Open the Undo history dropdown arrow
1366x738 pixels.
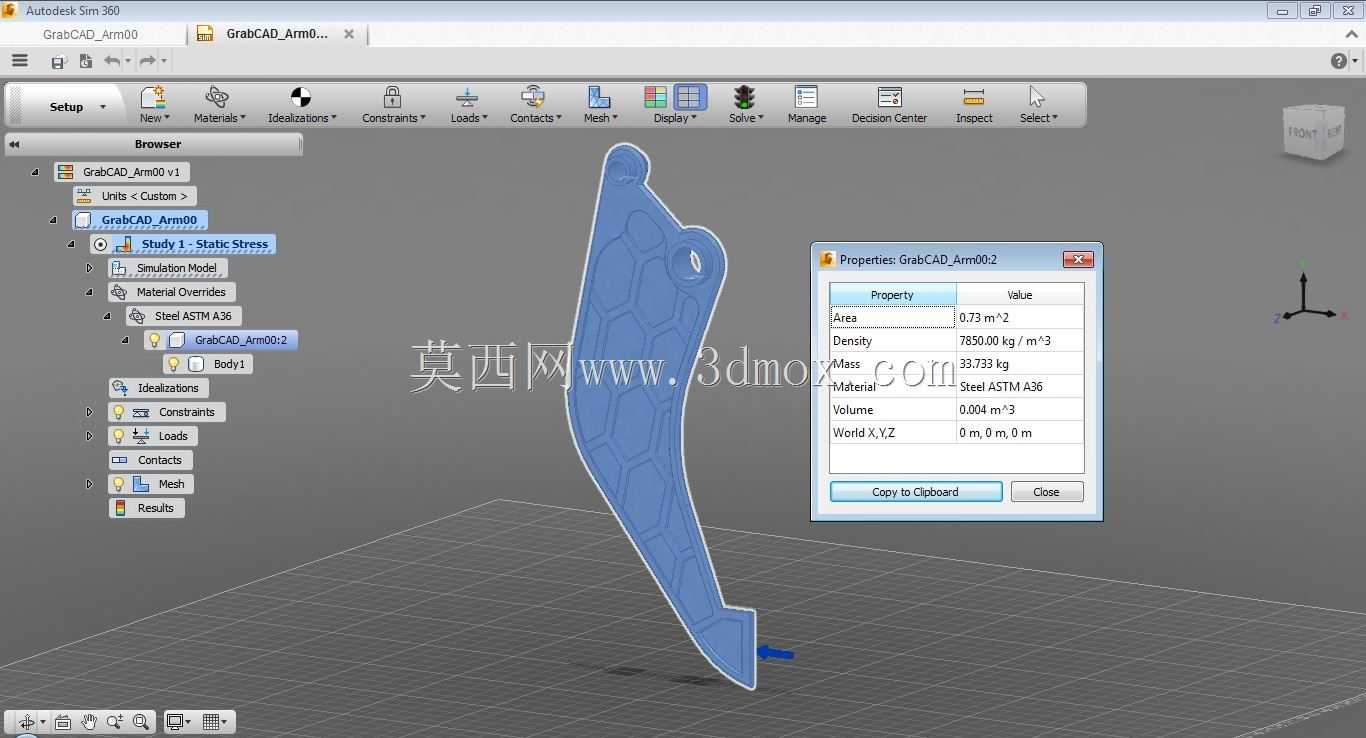coord(128,62)
